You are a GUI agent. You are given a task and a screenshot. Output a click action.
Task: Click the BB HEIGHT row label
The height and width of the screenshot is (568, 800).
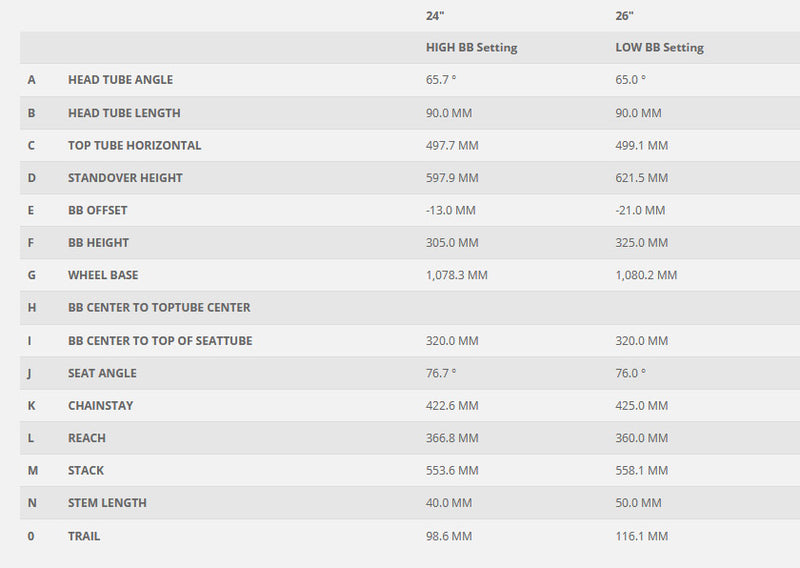pyautogui.click(x=98, y=243)
